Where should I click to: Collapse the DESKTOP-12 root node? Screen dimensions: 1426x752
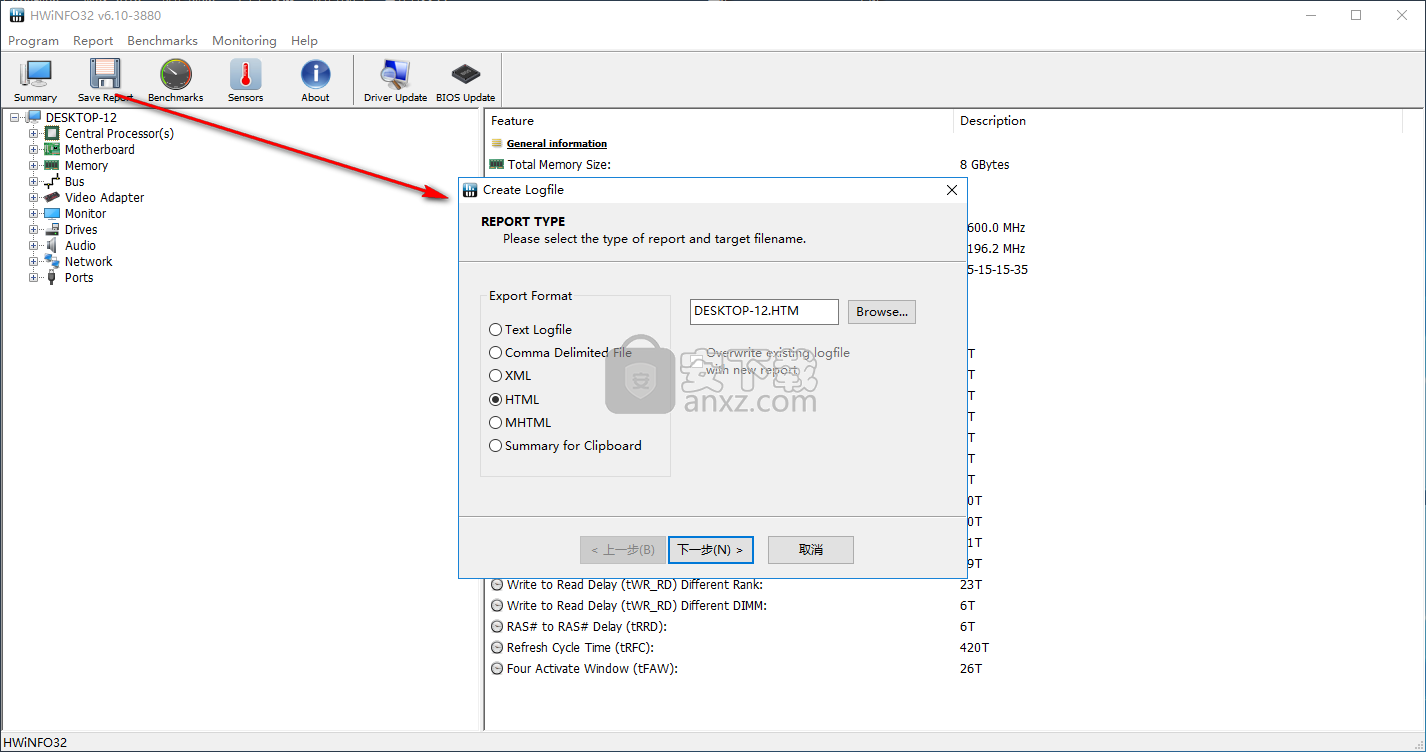pyautogui.click(x=15, y=117)
